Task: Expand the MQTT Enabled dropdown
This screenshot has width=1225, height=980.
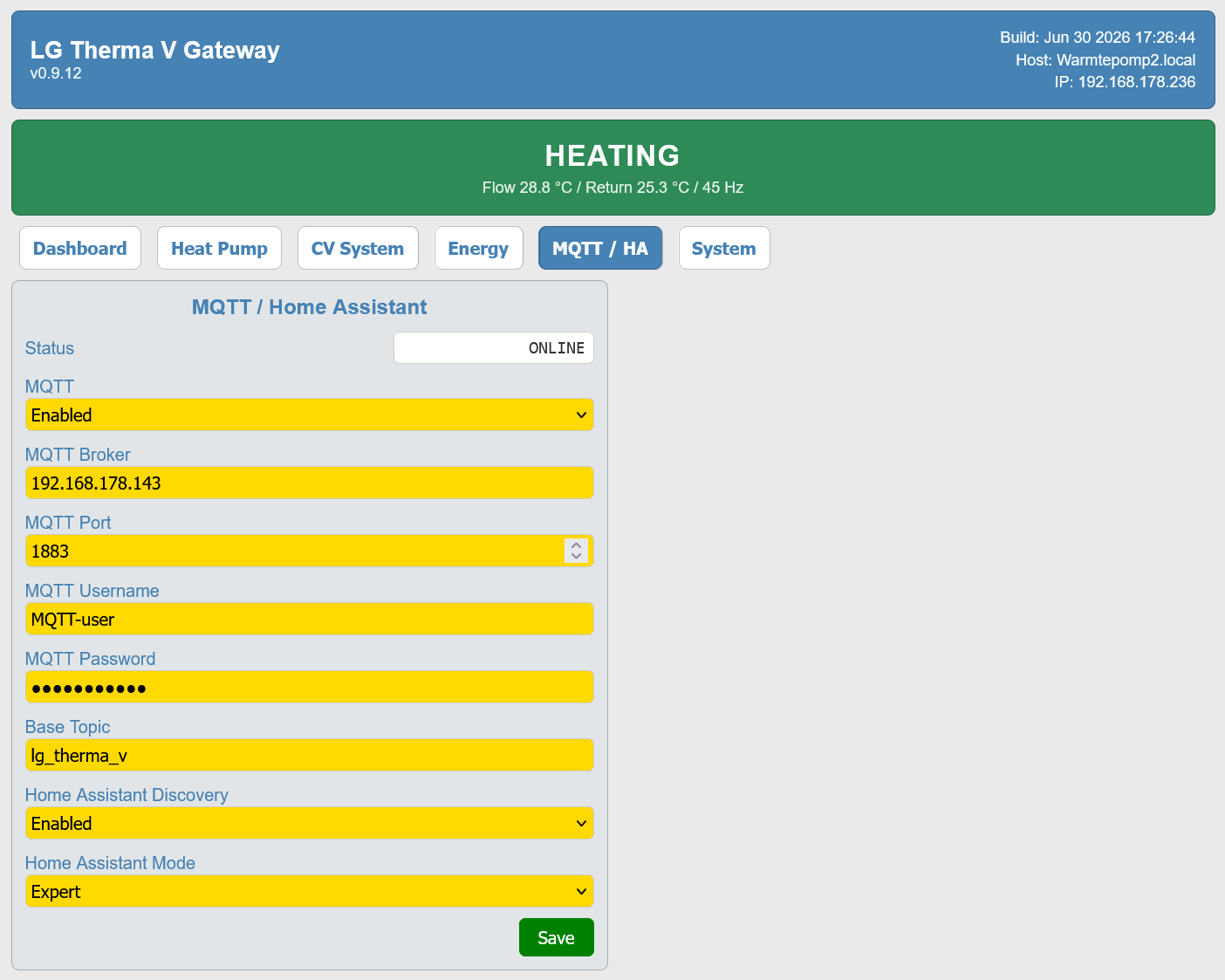Action: [x=309, y=415]
